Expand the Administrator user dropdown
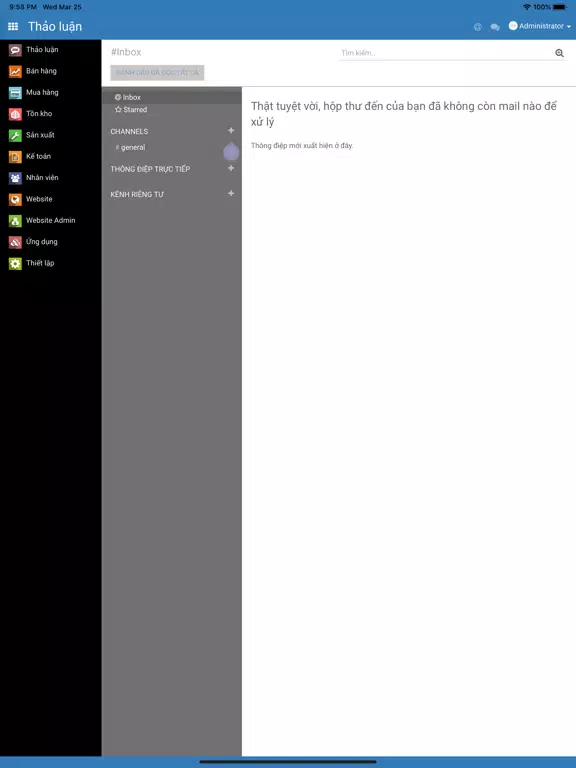Image resolution: width=576 pixels, height=768 pixels. 540,26
